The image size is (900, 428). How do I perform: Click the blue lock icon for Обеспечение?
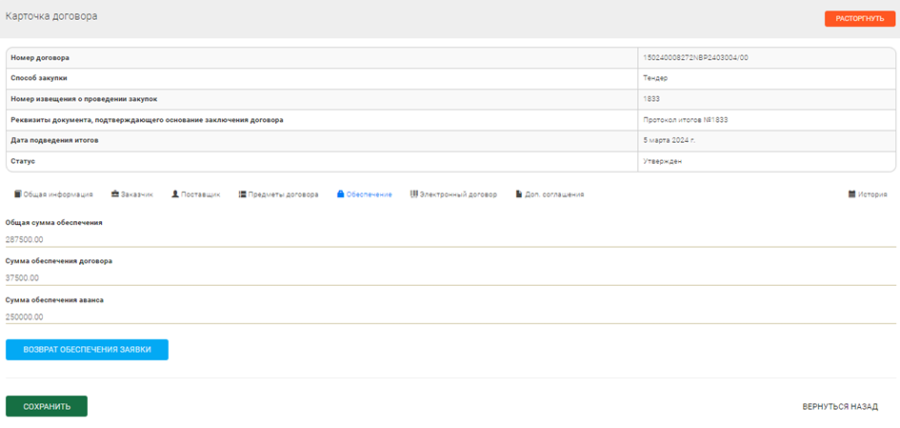(x=340, y=194)
